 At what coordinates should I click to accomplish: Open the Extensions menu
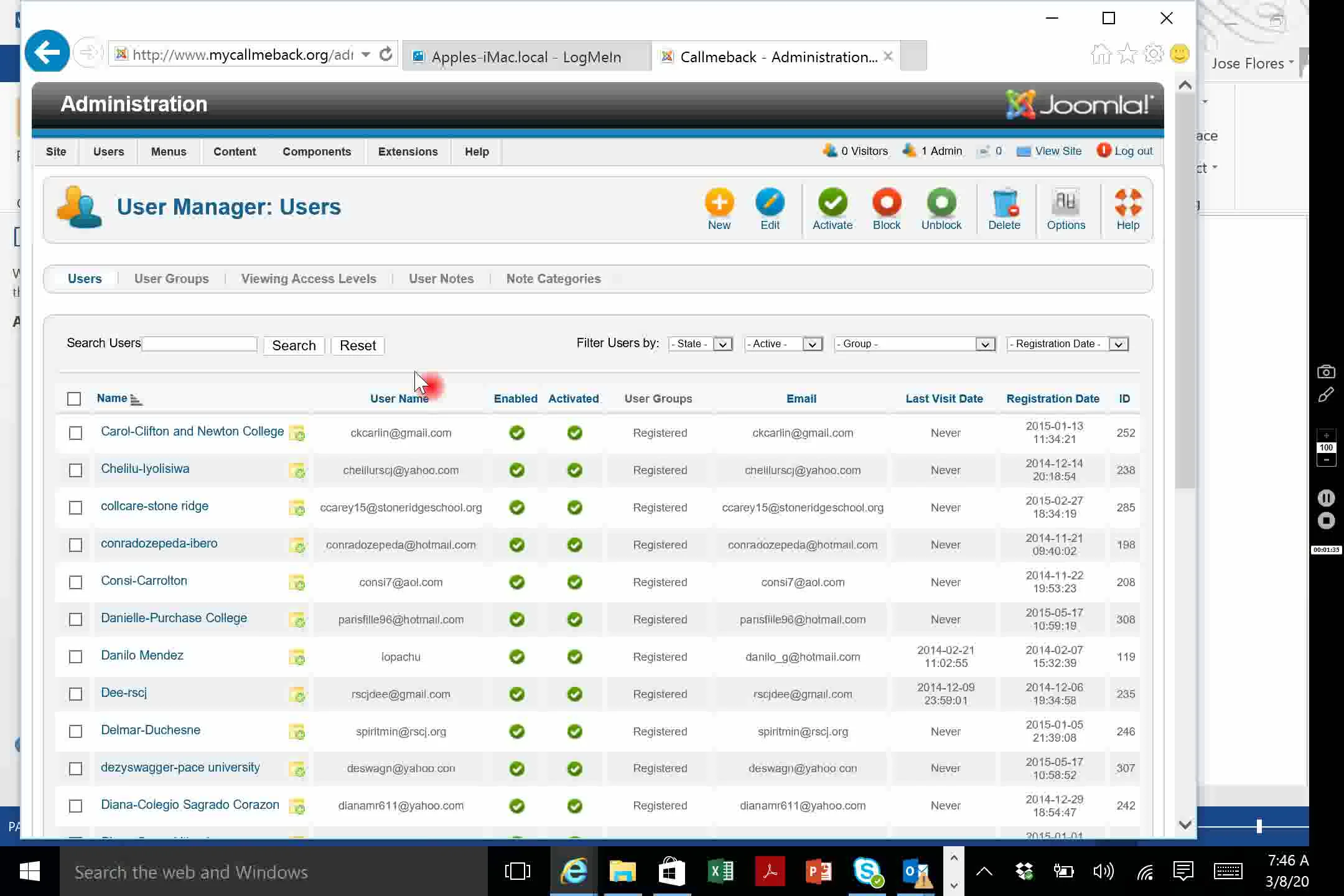point(408,151)
